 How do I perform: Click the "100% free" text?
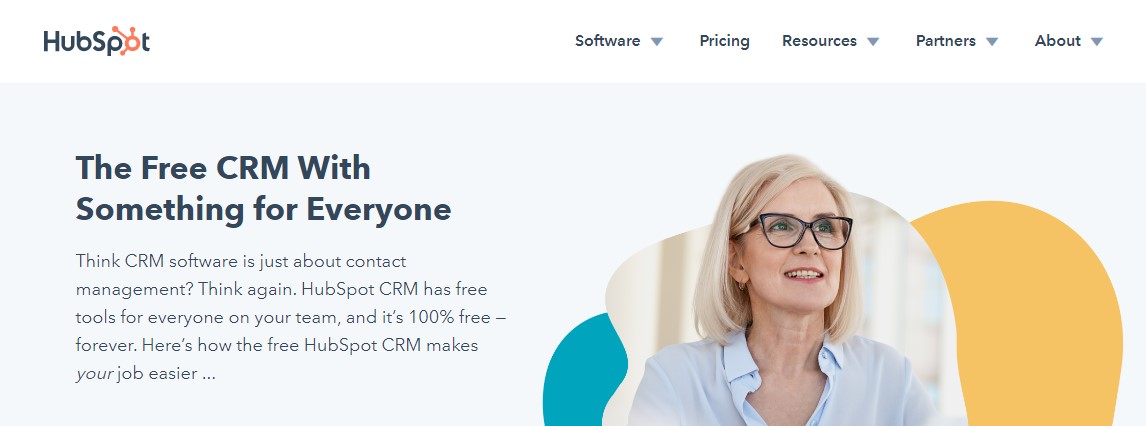[x=454, y=317]
